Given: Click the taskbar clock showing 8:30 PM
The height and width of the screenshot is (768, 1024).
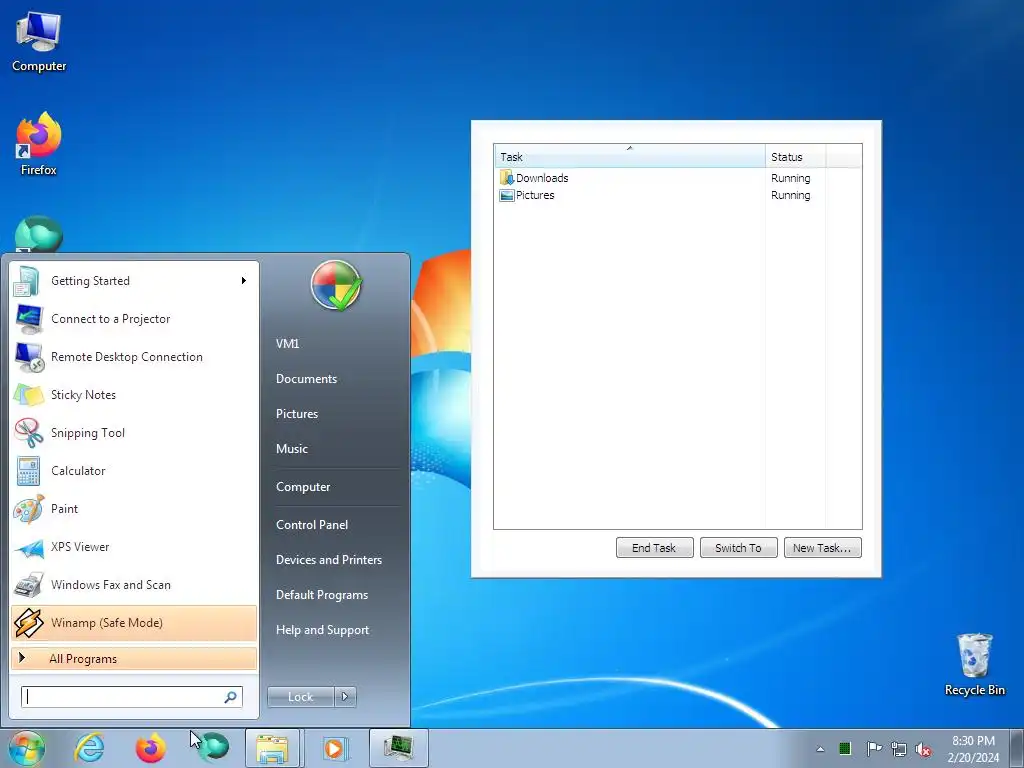Looking at the screenshot, I should [973, 749].
